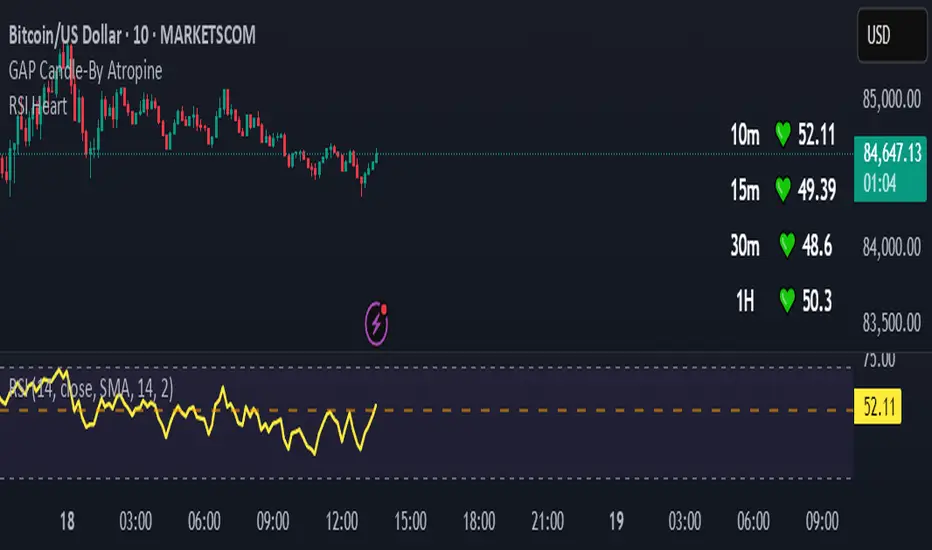Click the 15:00 time axis label
Viewport: 932px width, 550px height.
pyautogui.click(x=410, y=520)
